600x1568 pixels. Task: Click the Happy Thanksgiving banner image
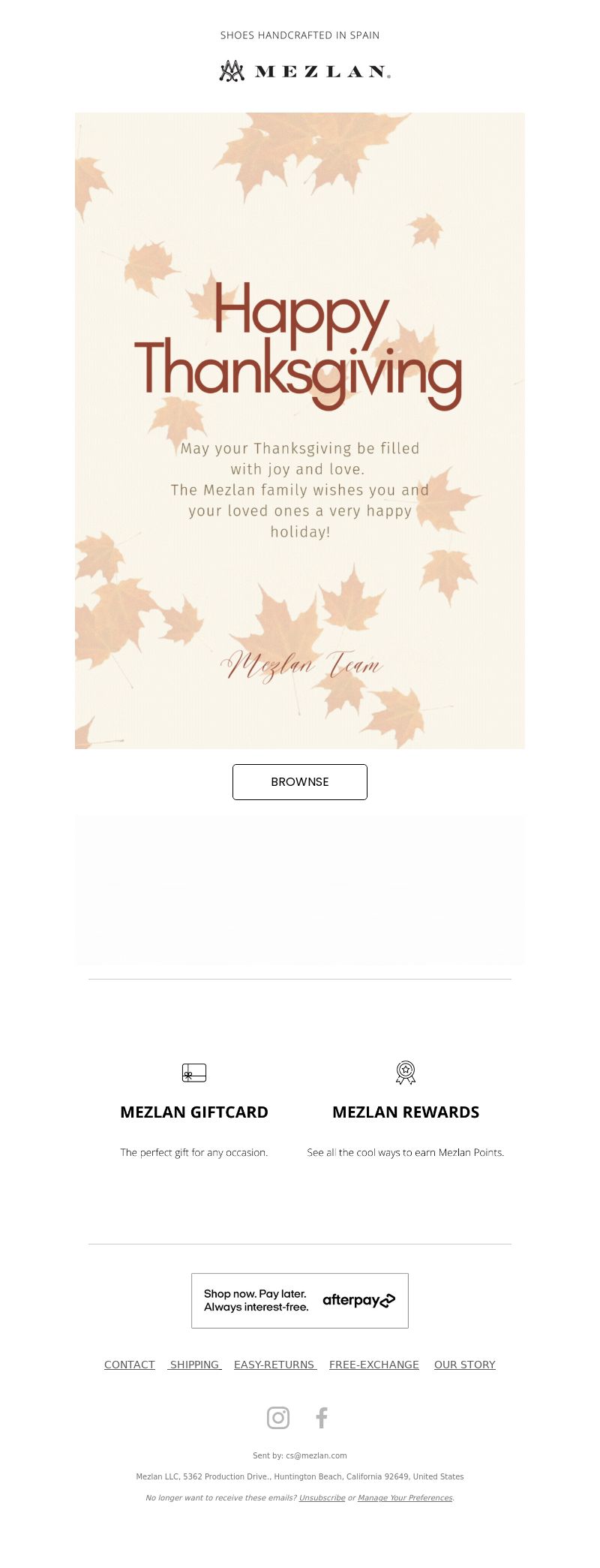[x=300, y=431]
